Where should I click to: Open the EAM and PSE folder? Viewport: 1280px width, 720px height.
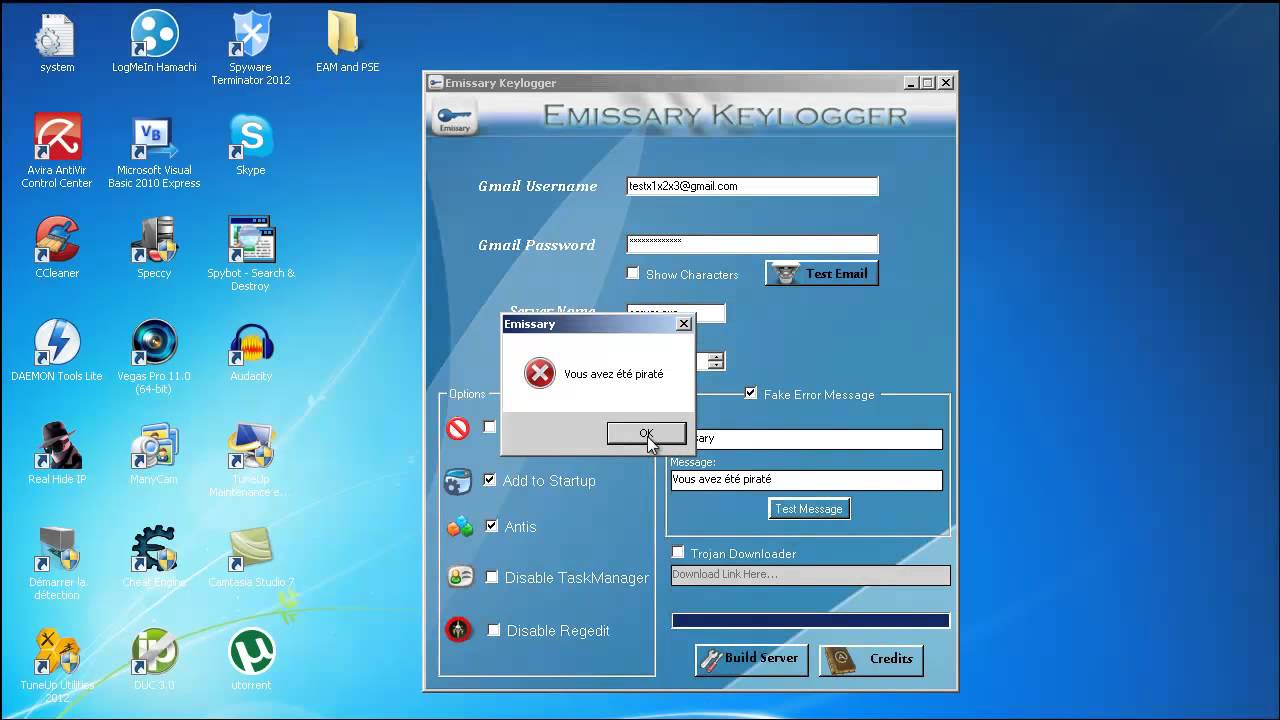tap(347, 43)
